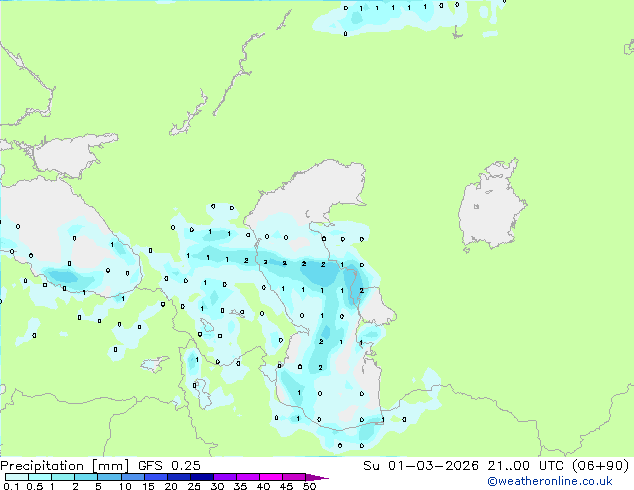Click the 'GFS 0.25' model label
The image size is (634, 490).
[x=169, y=466]
